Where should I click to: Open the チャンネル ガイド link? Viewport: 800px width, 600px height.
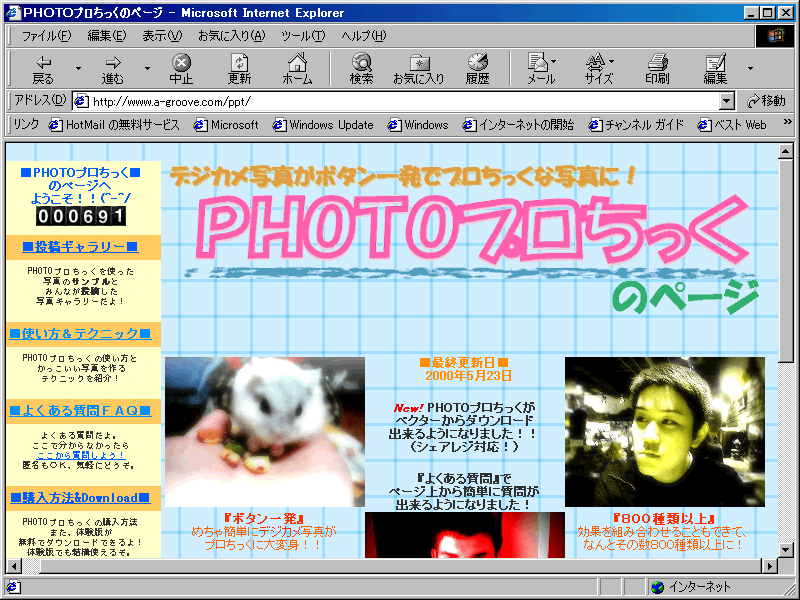coord(636,125)
